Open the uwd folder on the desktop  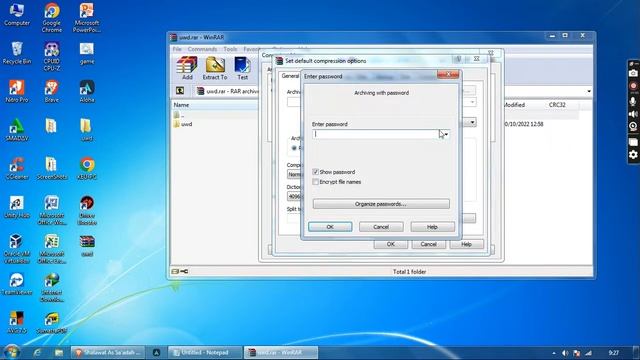tap(87, 130)
